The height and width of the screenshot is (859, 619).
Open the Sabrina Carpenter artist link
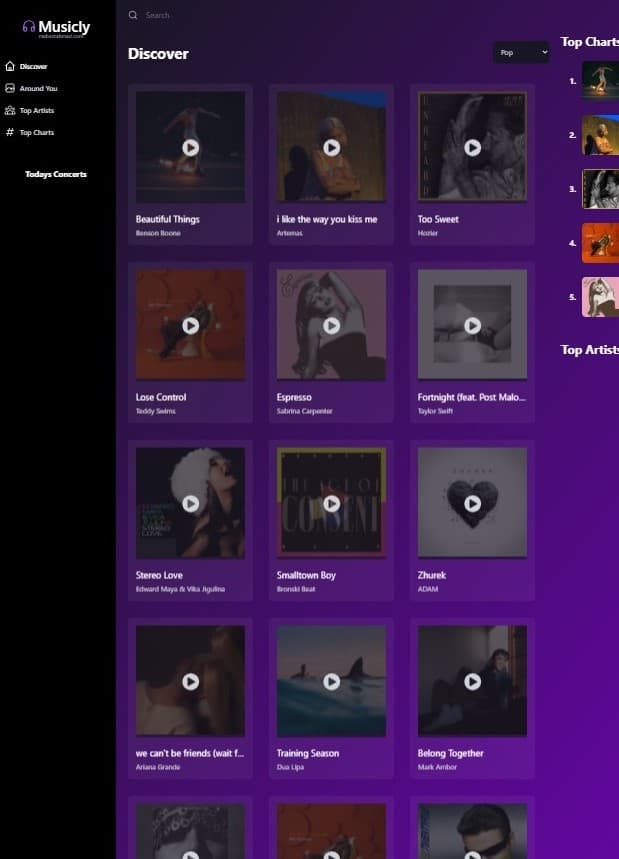pos(305,411)
